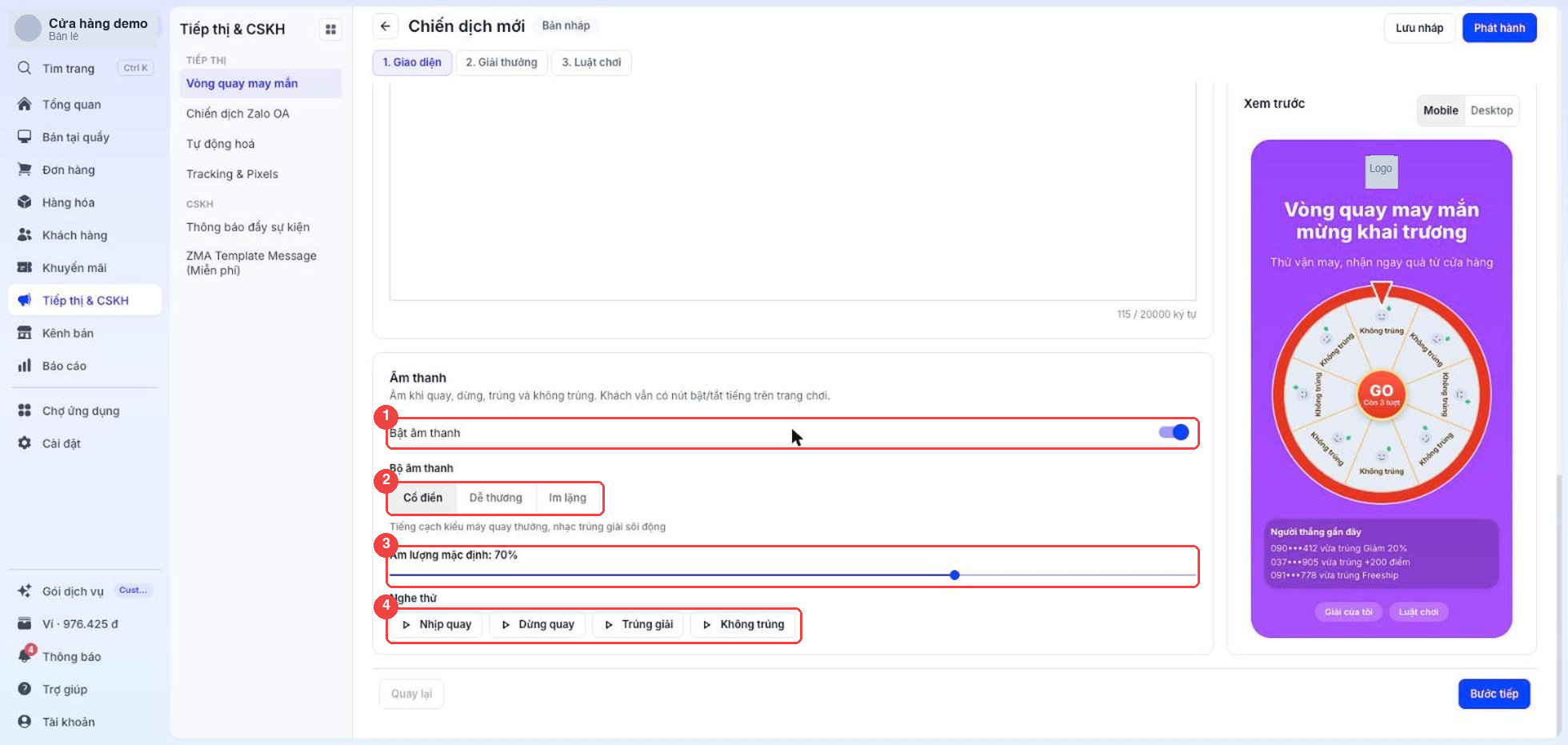The image size is (1568, 745).
Task: Open the 1. Giao diện tab
Action: pyautogui.click(x=412, y=62)
